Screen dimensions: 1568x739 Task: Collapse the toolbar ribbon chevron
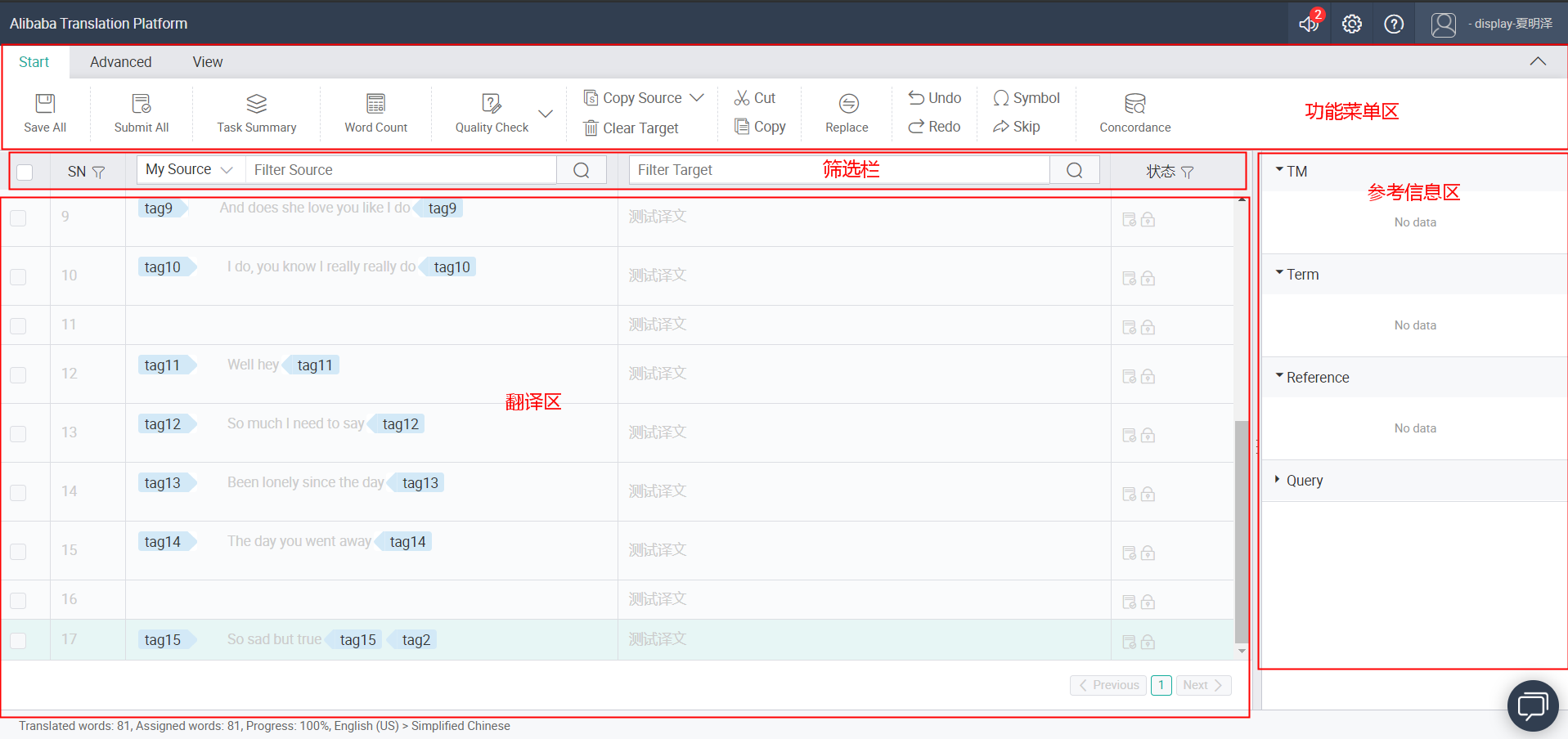1538,62
